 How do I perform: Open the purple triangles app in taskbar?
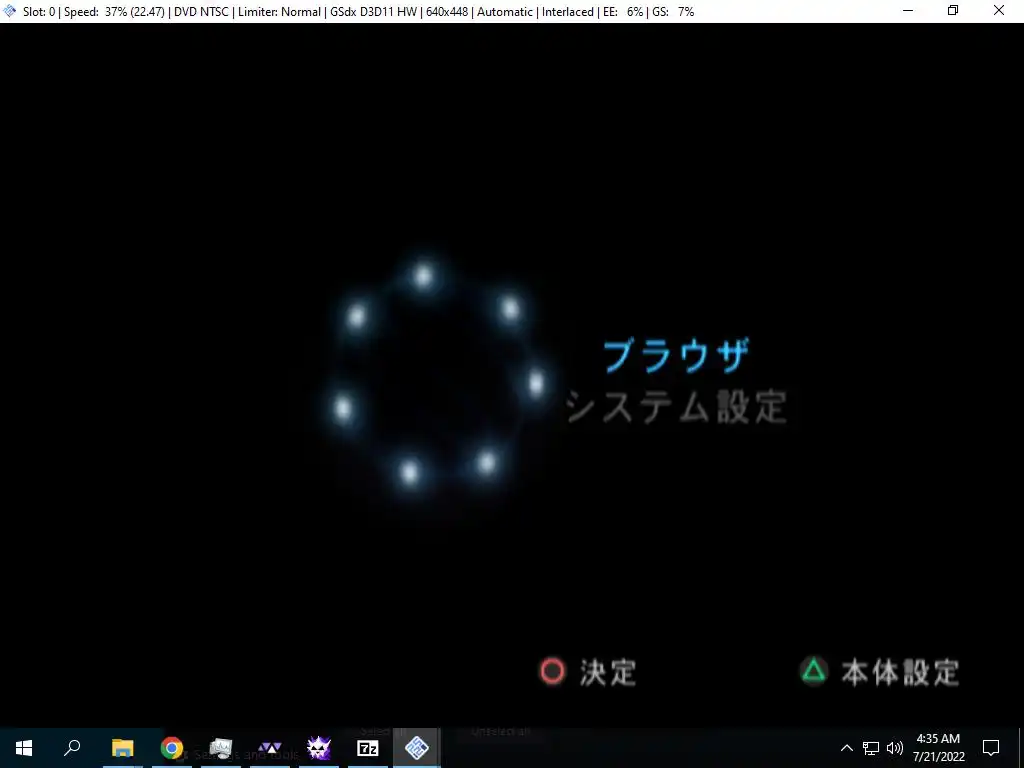(x=270, y=748)
